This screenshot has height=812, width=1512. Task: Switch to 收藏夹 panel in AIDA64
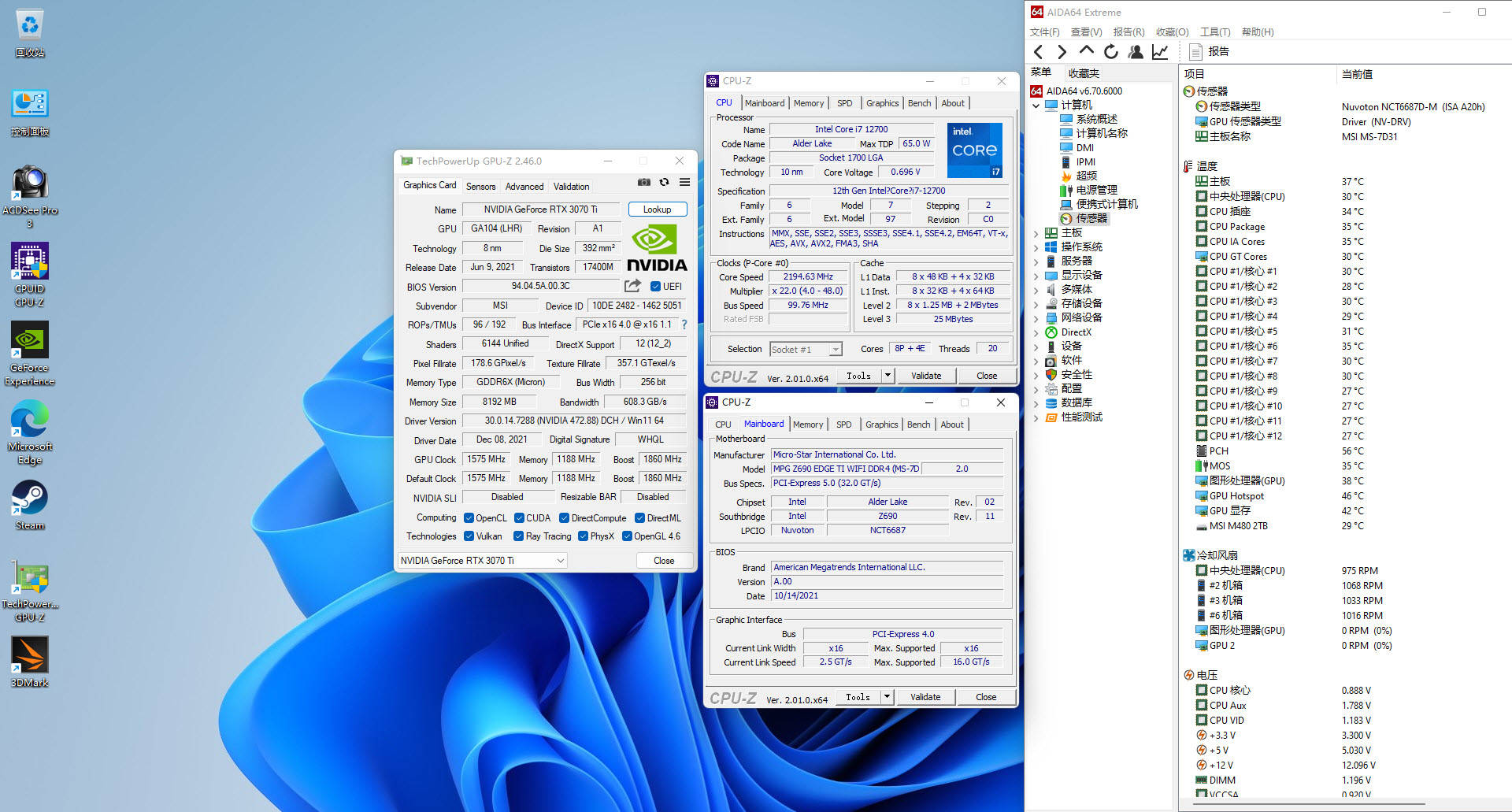(1084, 73)
